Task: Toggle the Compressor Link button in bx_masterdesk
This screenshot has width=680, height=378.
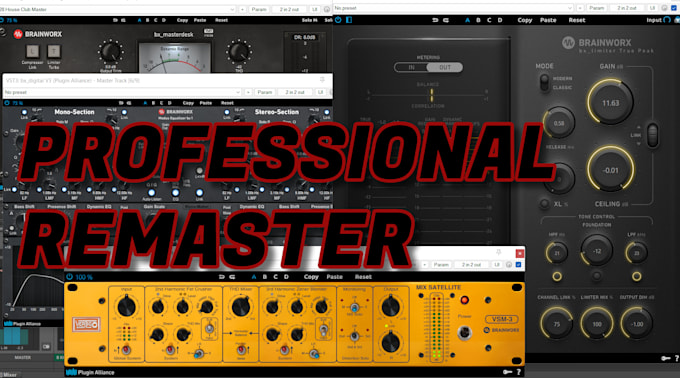Action: click(x=33, y=52)
